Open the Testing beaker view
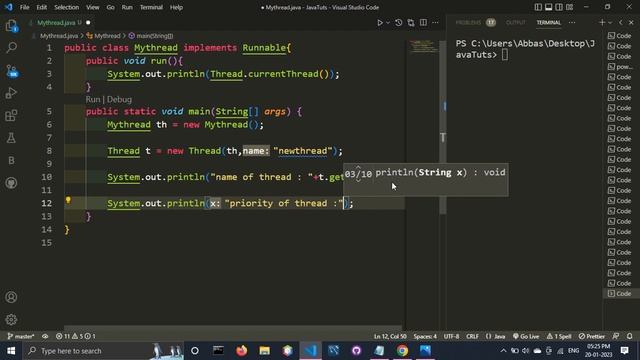The height and width of the screenshot is (360, 640). tap(11, 138)
